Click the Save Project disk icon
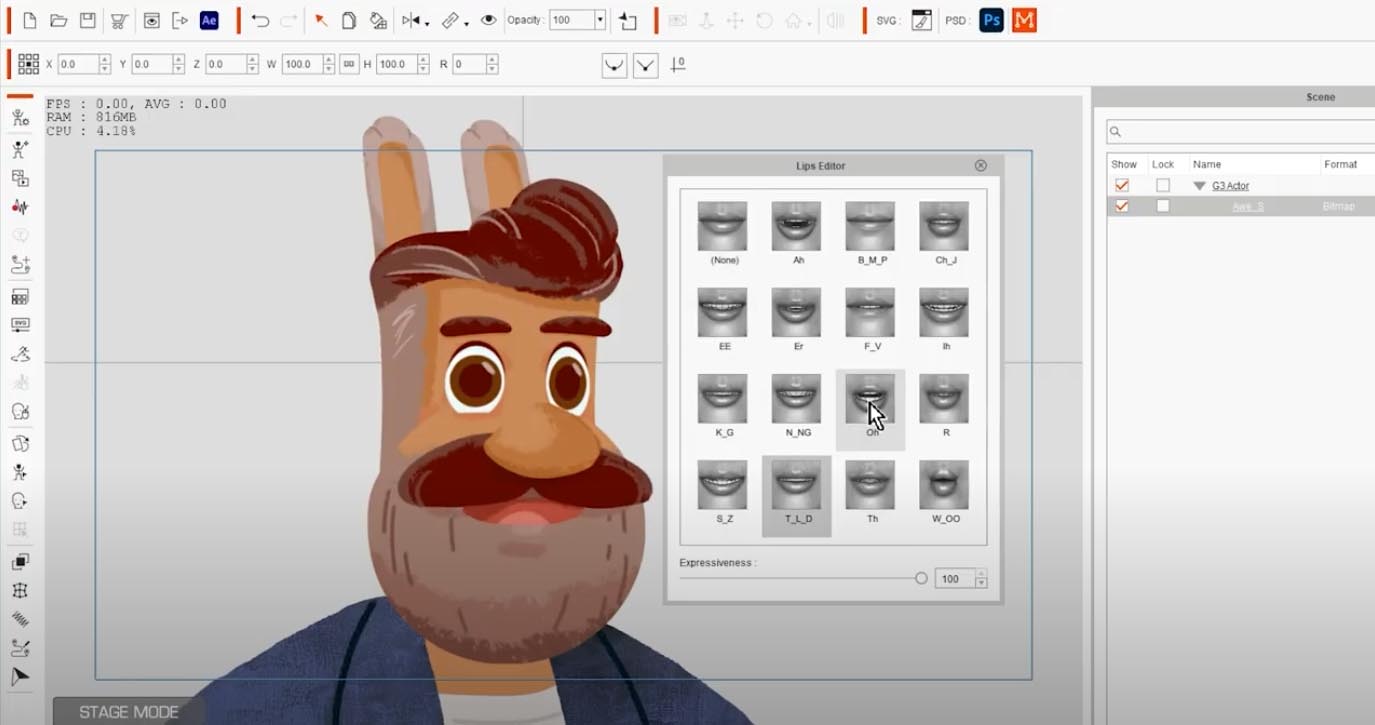The width and height of the screenshot is (1375, 725). 88,20
